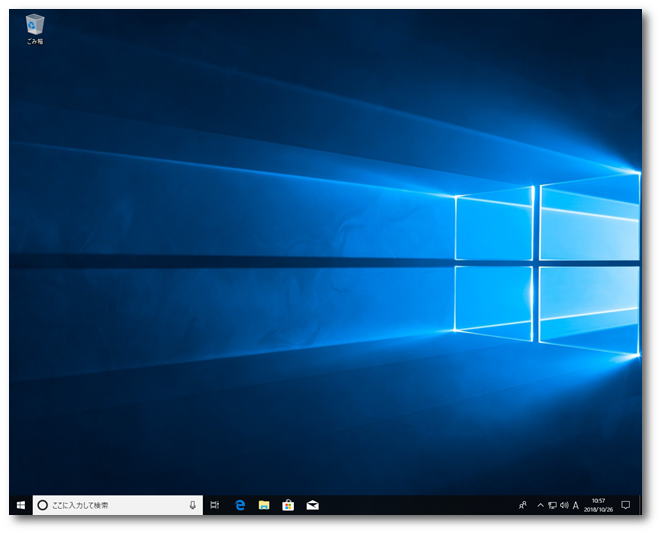Screen dimensions: 661x534
Task: Open File Explorer from the taskbar
Action: (x=264, y=505)
